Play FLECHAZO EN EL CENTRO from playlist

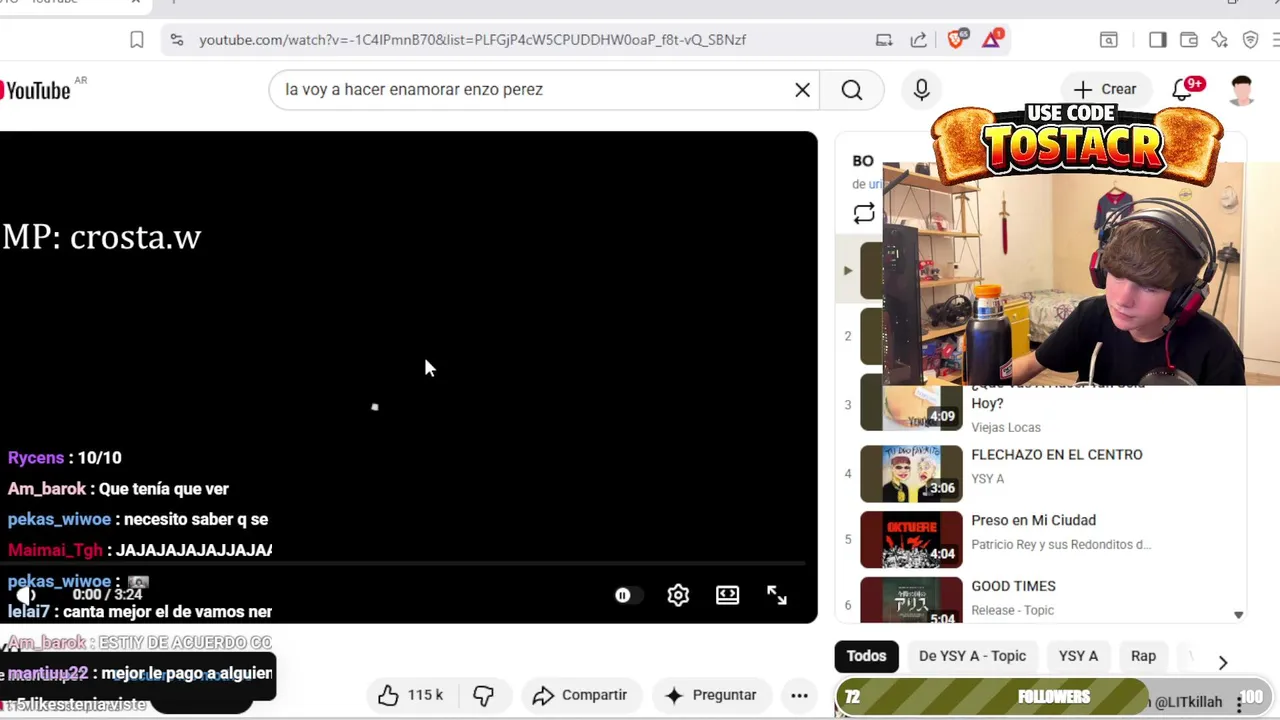1056,455
